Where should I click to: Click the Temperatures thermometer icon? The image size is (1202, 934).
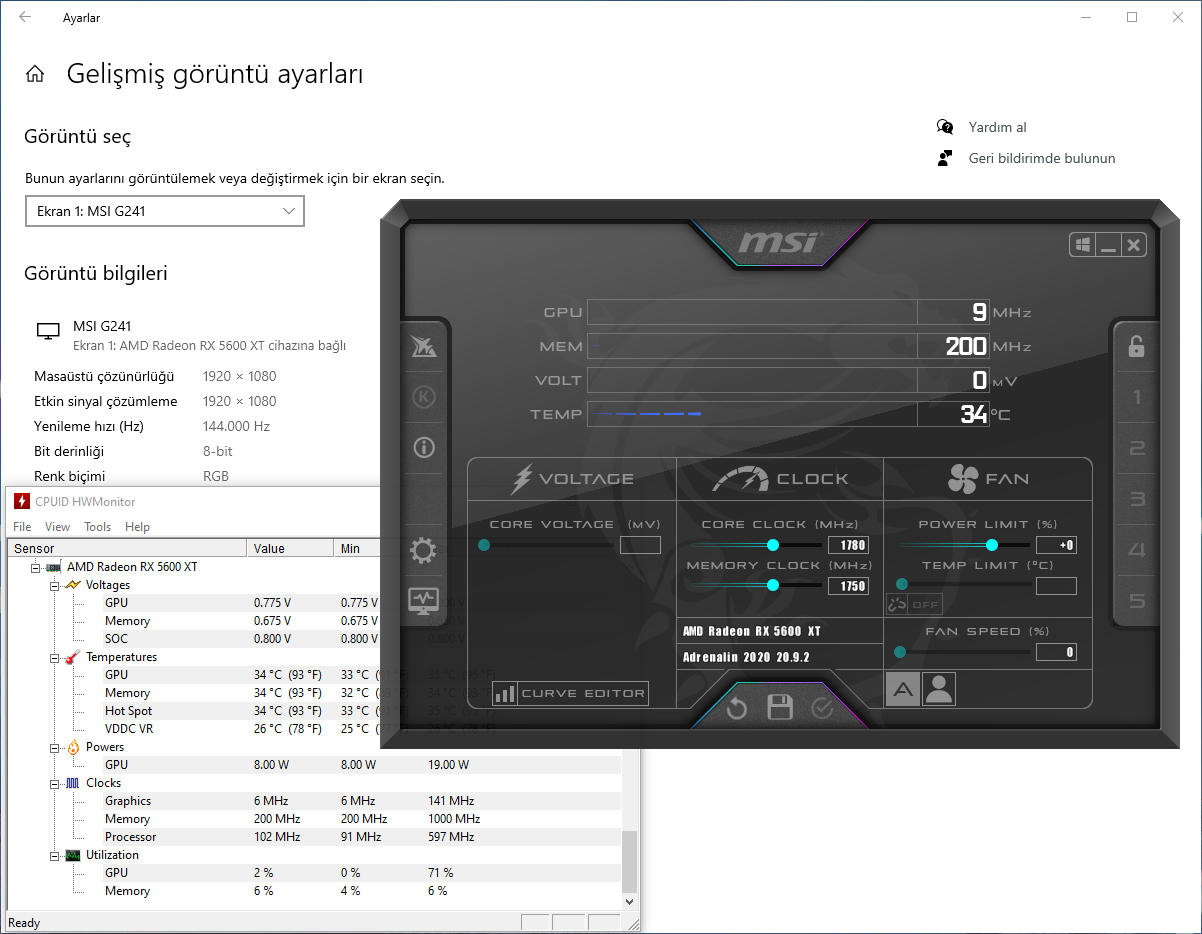[x=73, y=657]
